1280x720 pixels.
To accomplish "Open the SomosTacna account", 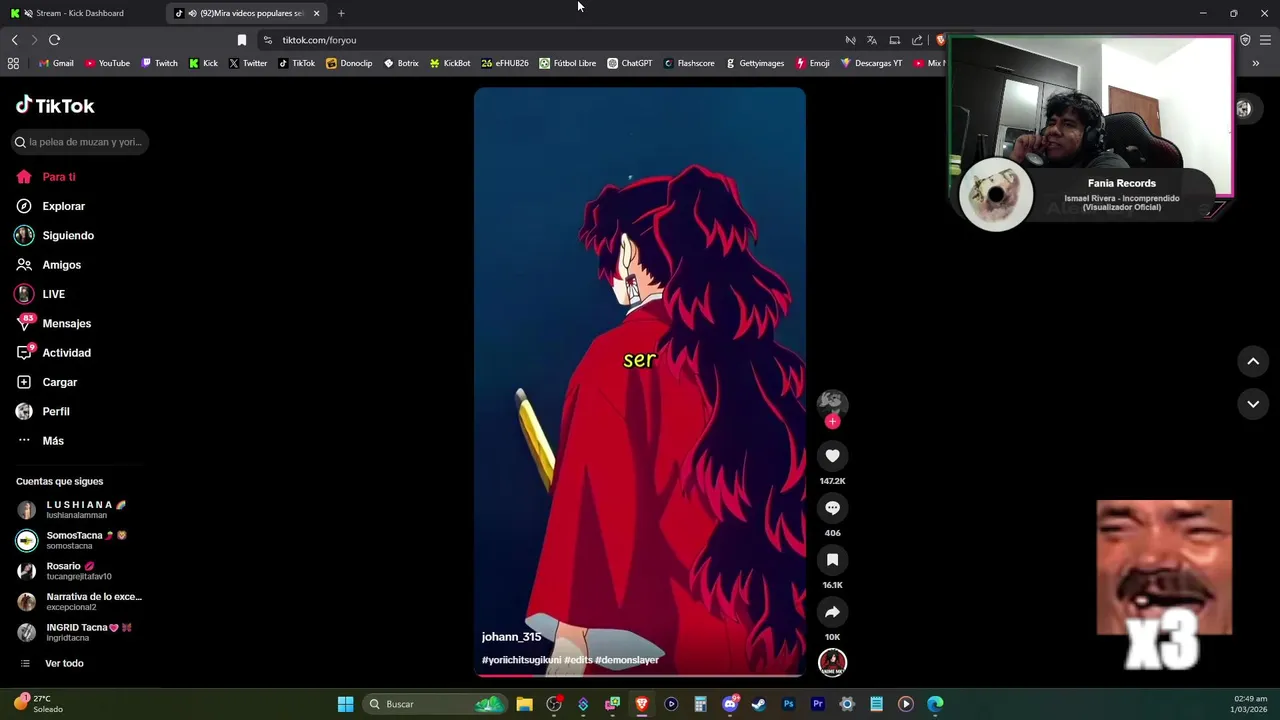I will [x=80, y=540].
